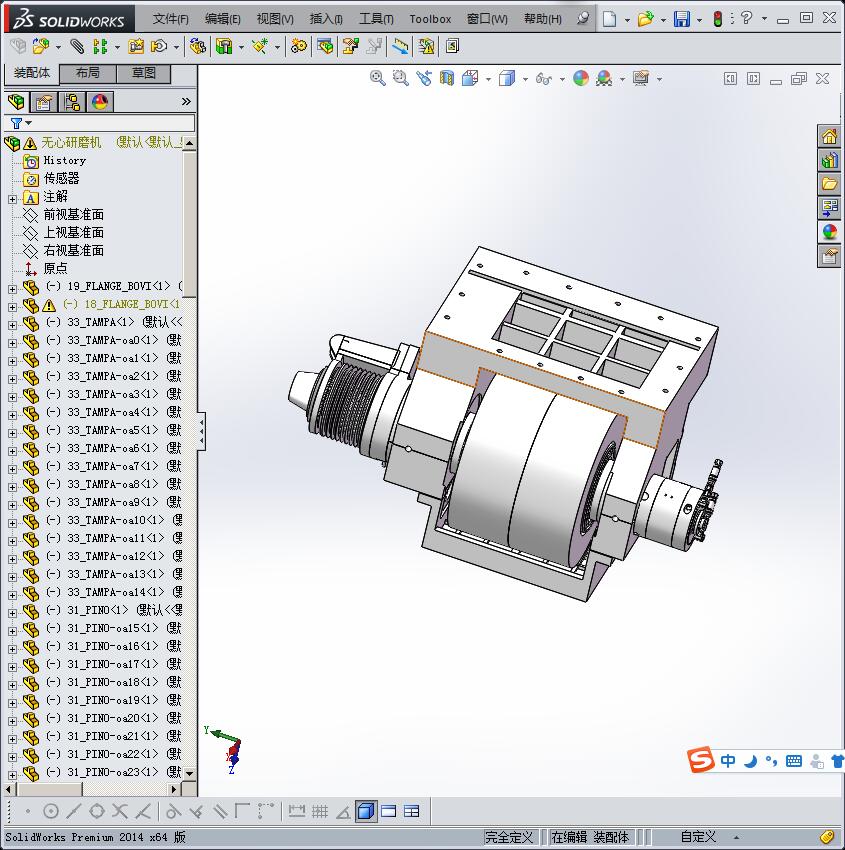Open the FeatureManager design tree tab
The height and width of the screenshot is (850, 845).
(x=16, y=101)
